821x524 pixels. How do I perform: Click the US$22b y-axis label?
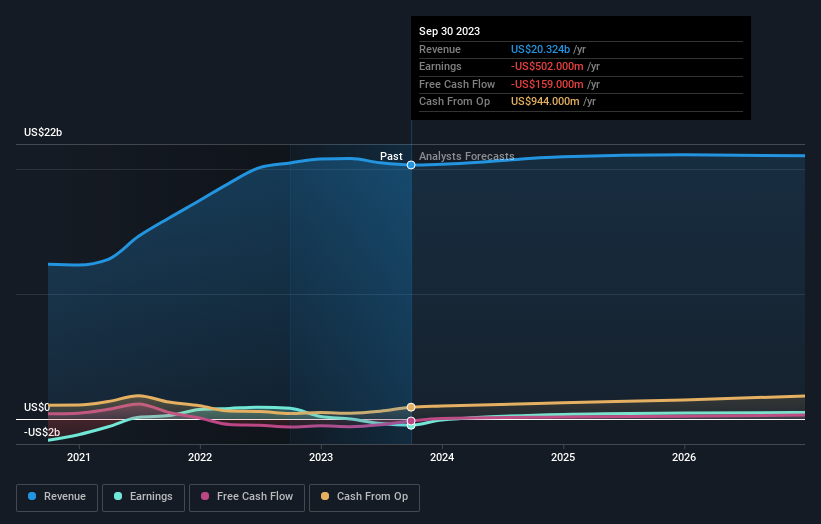[x=43, y=132]
